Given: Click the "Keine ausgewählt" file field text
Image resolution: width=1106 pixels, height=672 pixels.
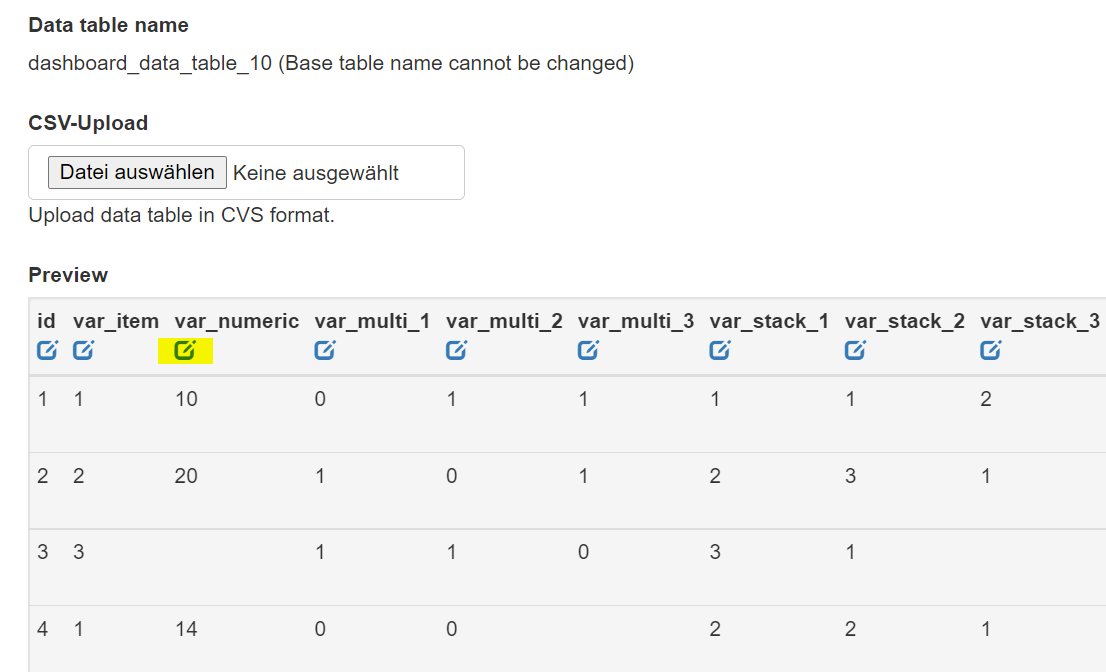Looking at the screenshot, I should (316, 173).
